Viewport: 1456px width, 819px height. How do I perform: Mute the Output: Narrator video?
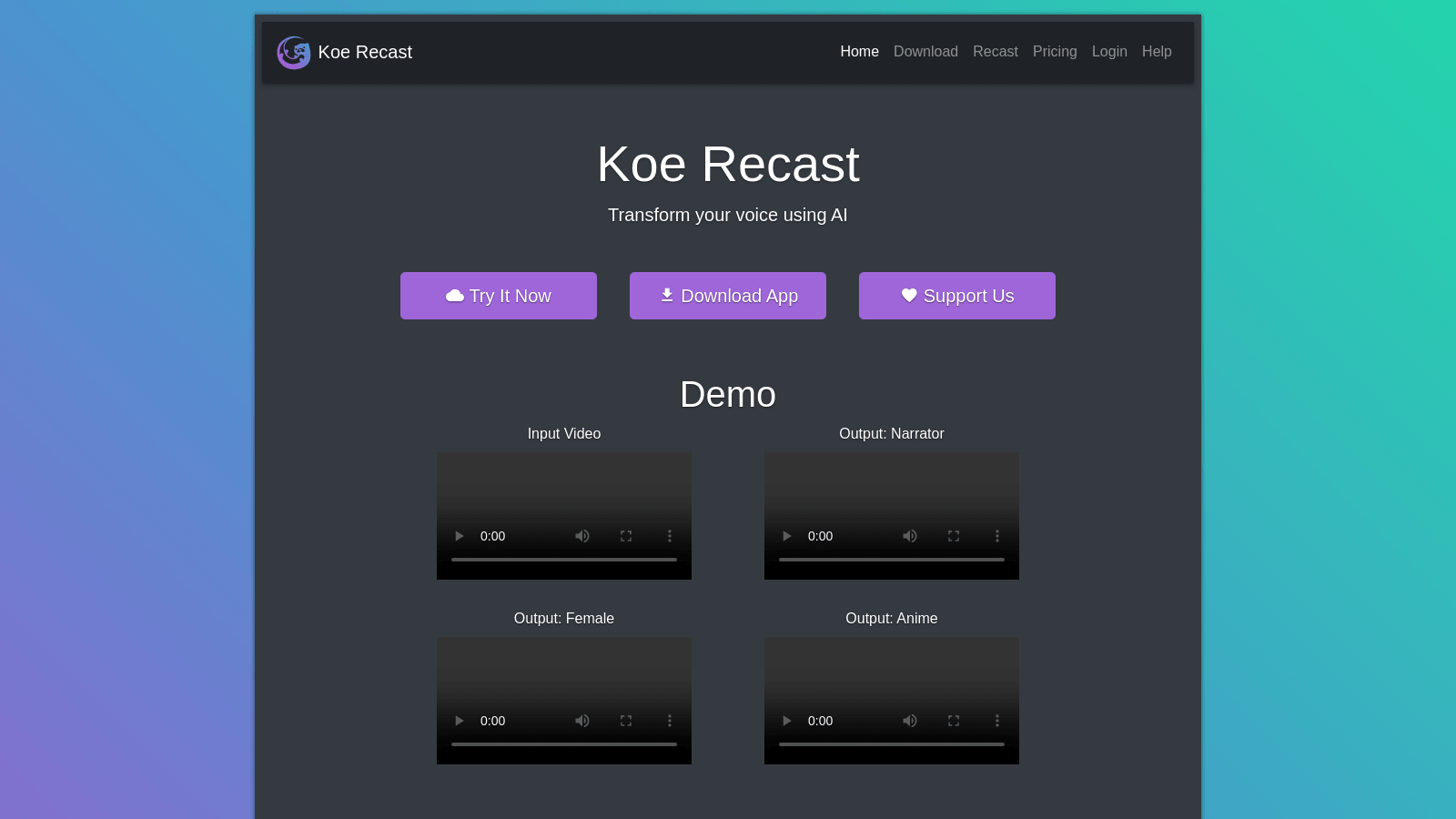click(x=909, y=536)
